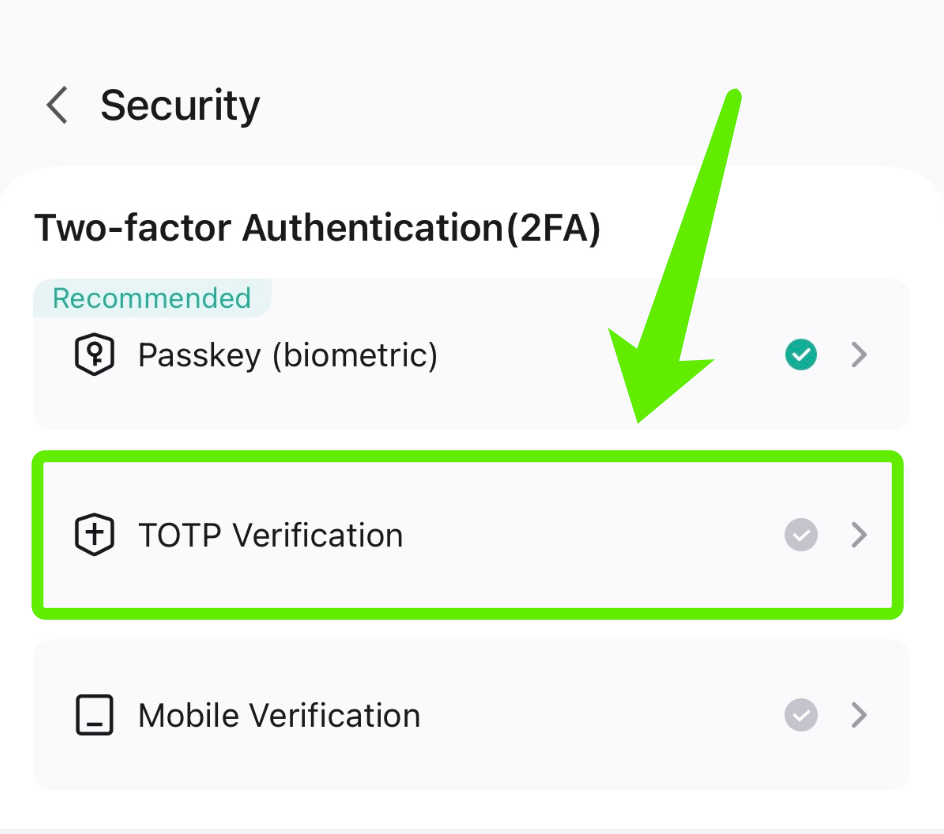Expand the Mobile Verification row chevron
Image resolution: width=944 pixels, height=834 pixels.
point(858,715)
